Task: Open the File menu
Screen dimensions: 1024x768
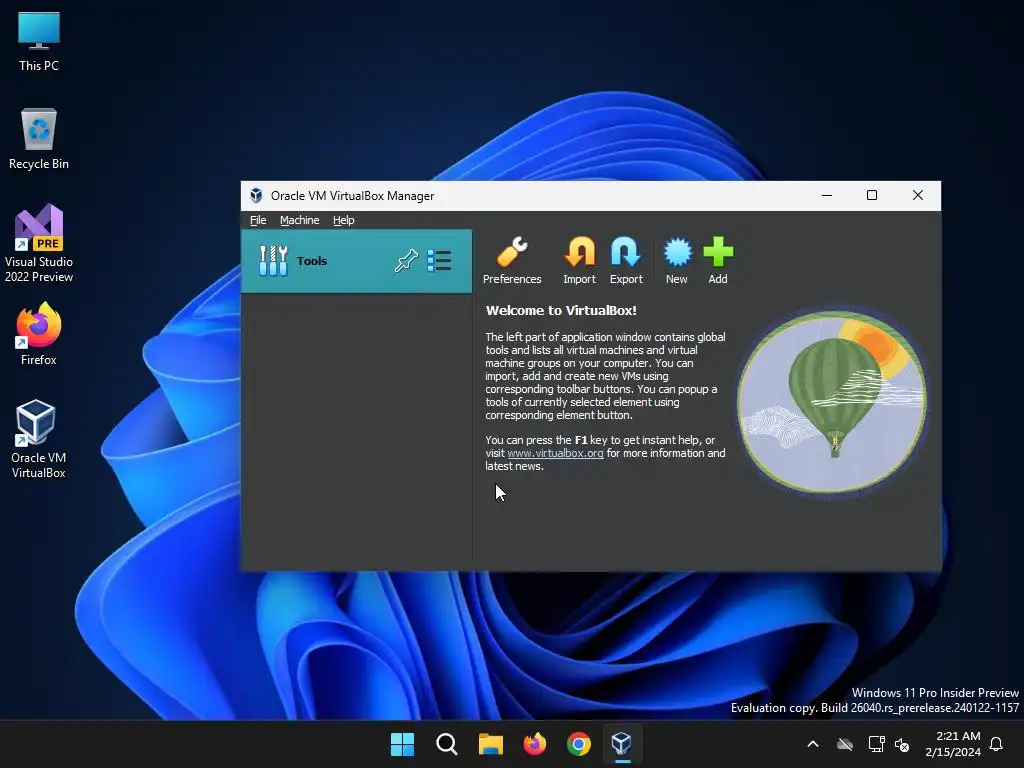Action: 258,220
